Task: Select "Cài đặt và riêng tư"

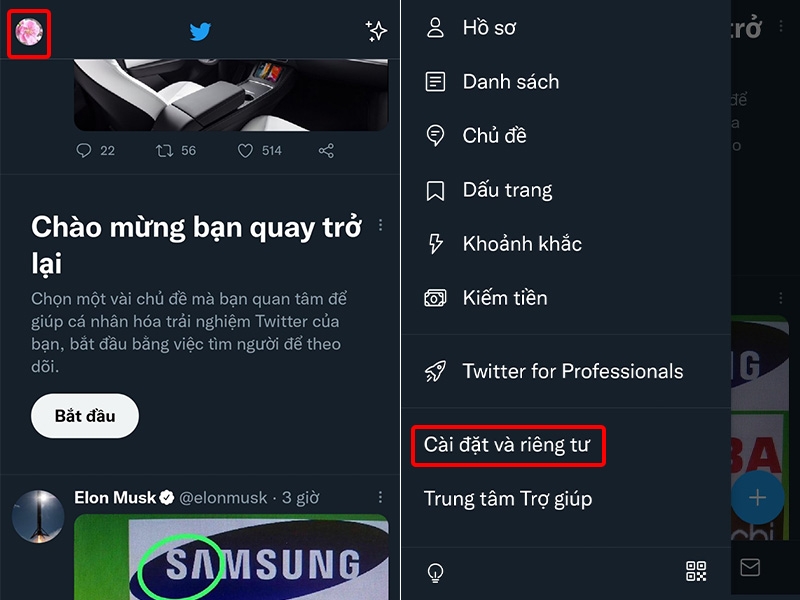Action: [x=508, y=448]
